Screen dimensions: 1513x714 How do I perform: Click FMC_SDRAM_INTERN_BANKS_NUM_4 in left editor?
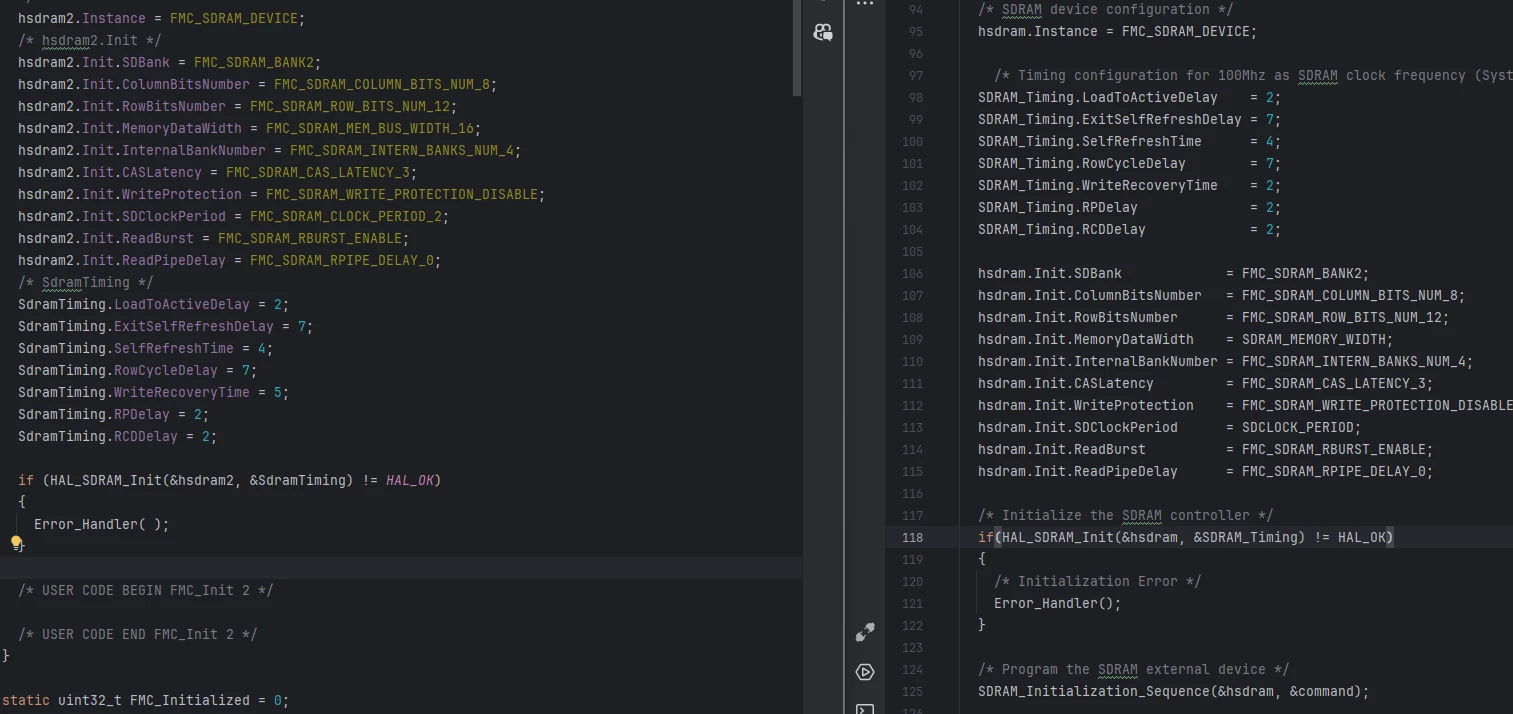pos(402,150)
